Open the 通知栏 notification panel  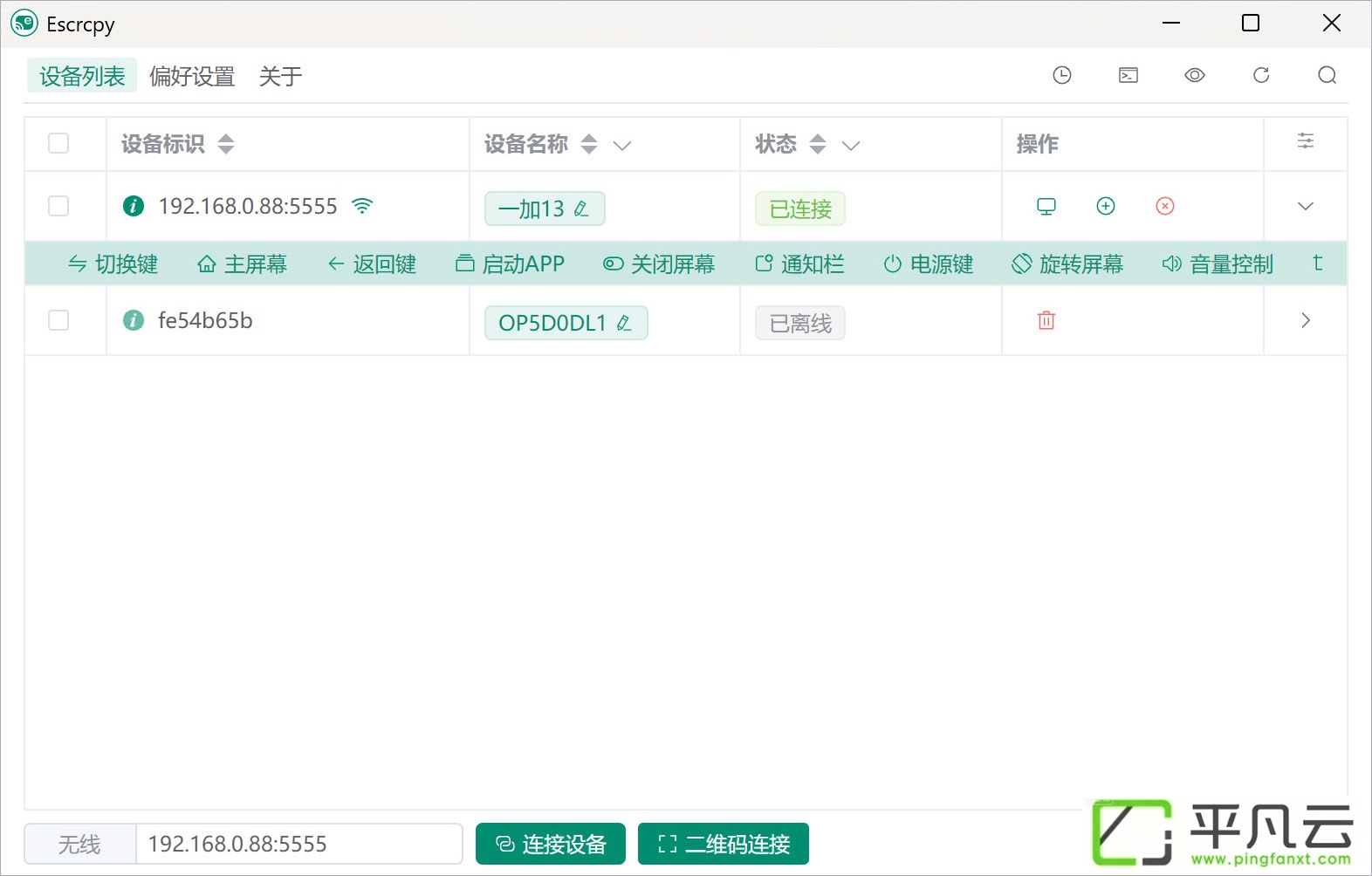[799, 263]
